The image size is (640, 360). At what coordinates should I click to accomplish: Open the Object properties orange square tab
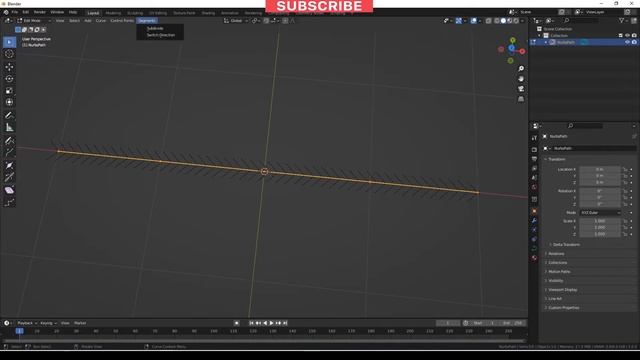(534, 211)
